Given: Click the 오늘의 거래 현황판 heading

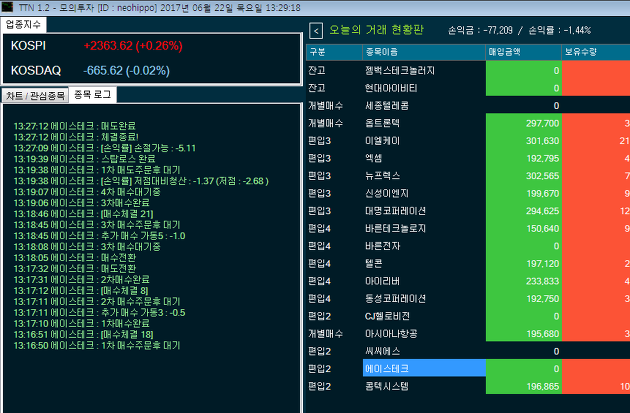Looking at the screenshot, I should [x=376, y=30].
